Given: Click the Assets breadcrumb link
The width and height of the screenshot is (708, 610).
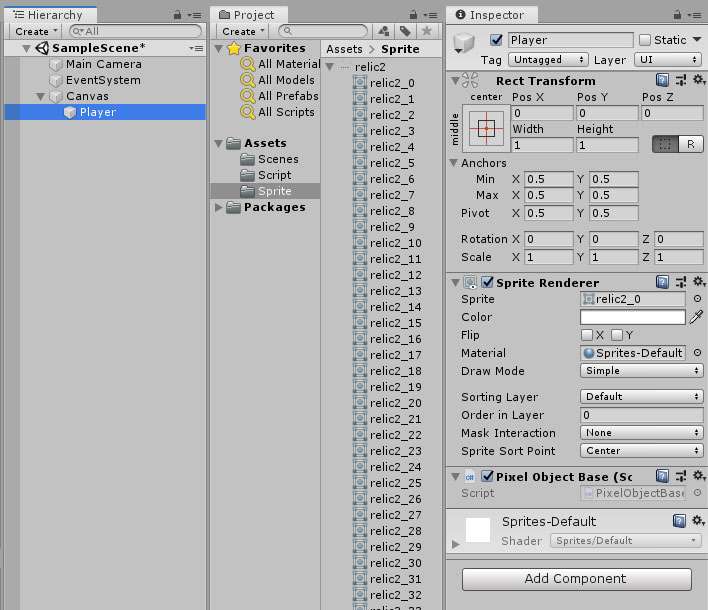Looking at the screenshot, I should click(344, 49).
